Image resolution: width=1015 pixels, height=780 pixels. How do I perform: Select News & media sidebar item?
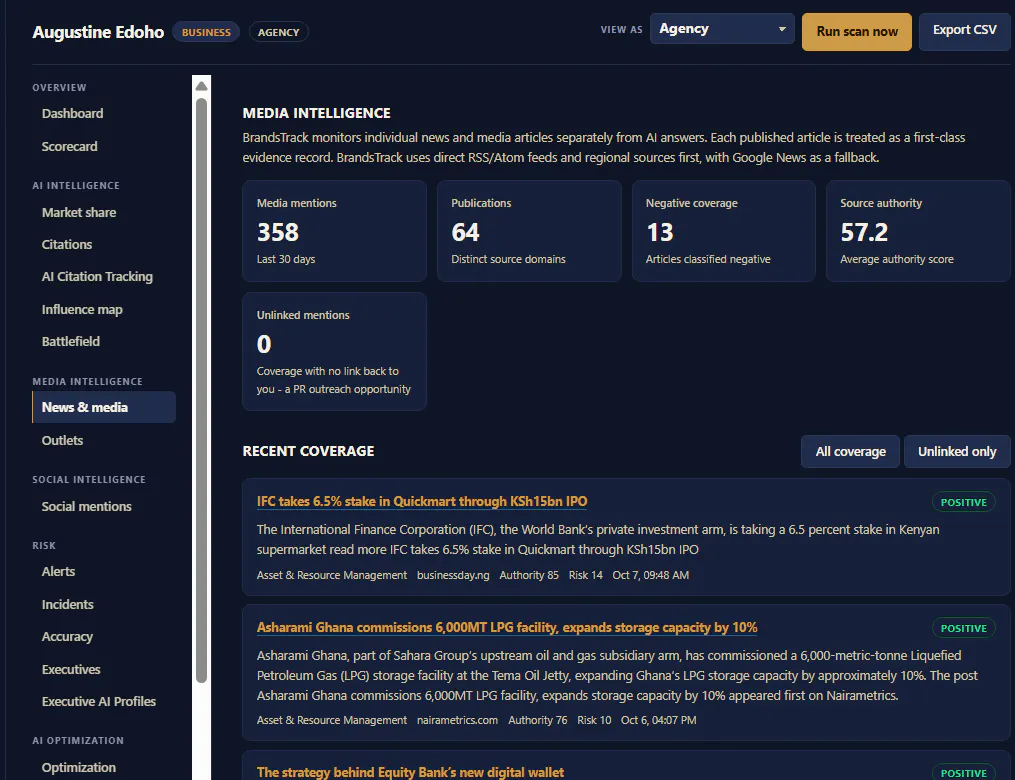pos(104,407)
